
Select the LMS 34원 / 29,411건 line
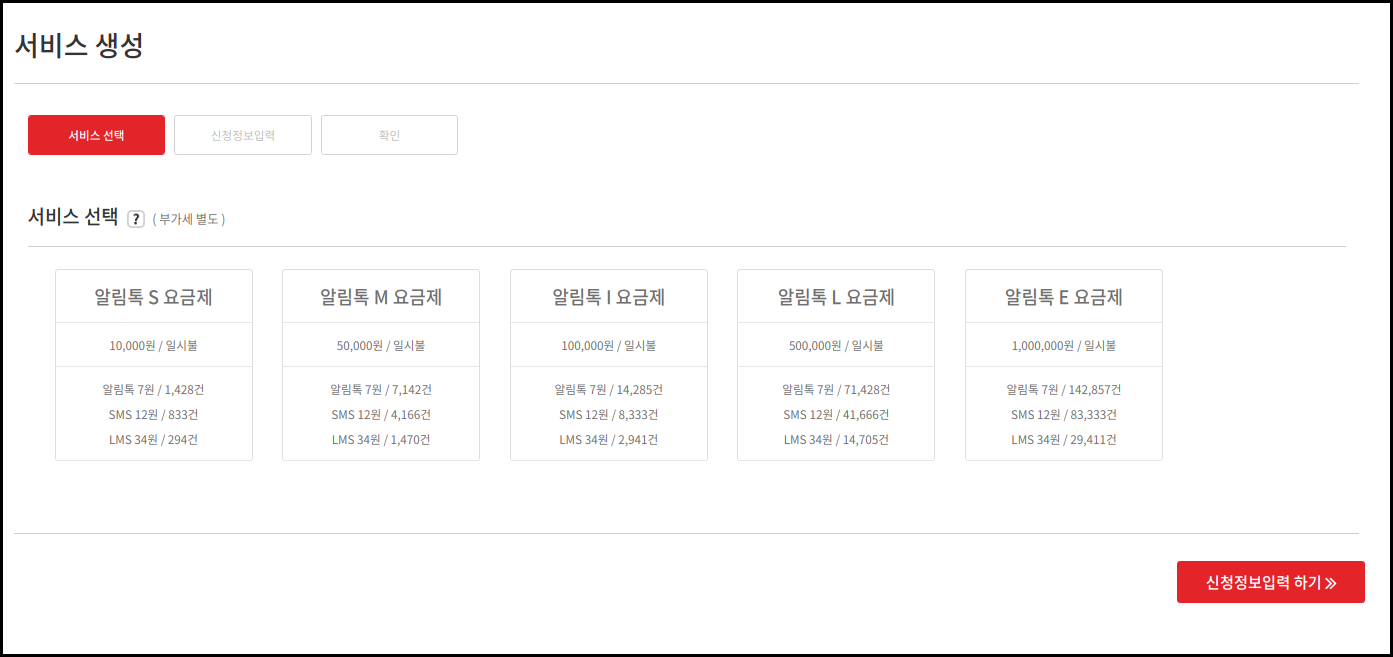(1064, 440)
